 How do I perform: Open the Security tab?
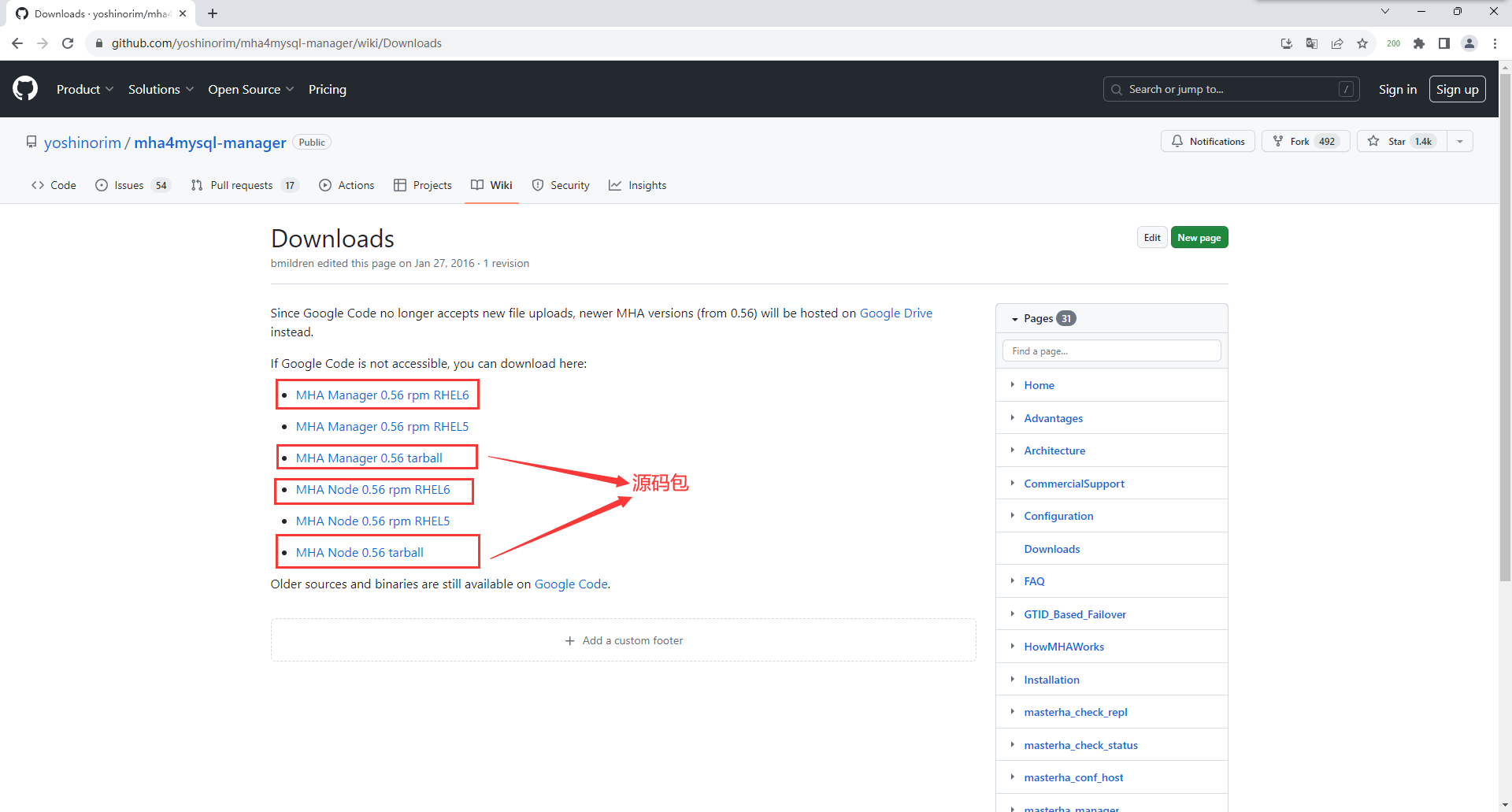pos(561,185)
